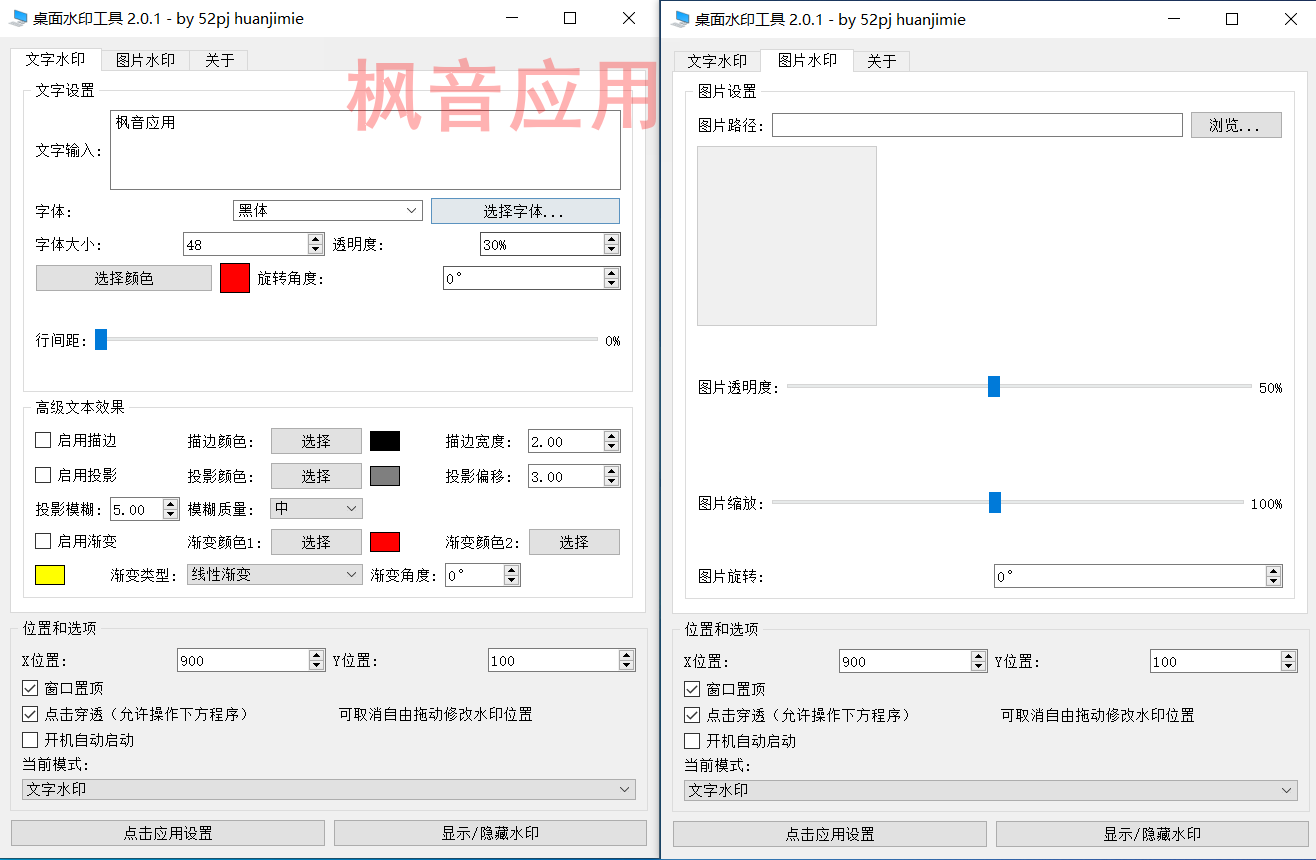Enable 启用投影 checkbox
The height and width of the screenshot is (860, 1316).
point(43,475)
